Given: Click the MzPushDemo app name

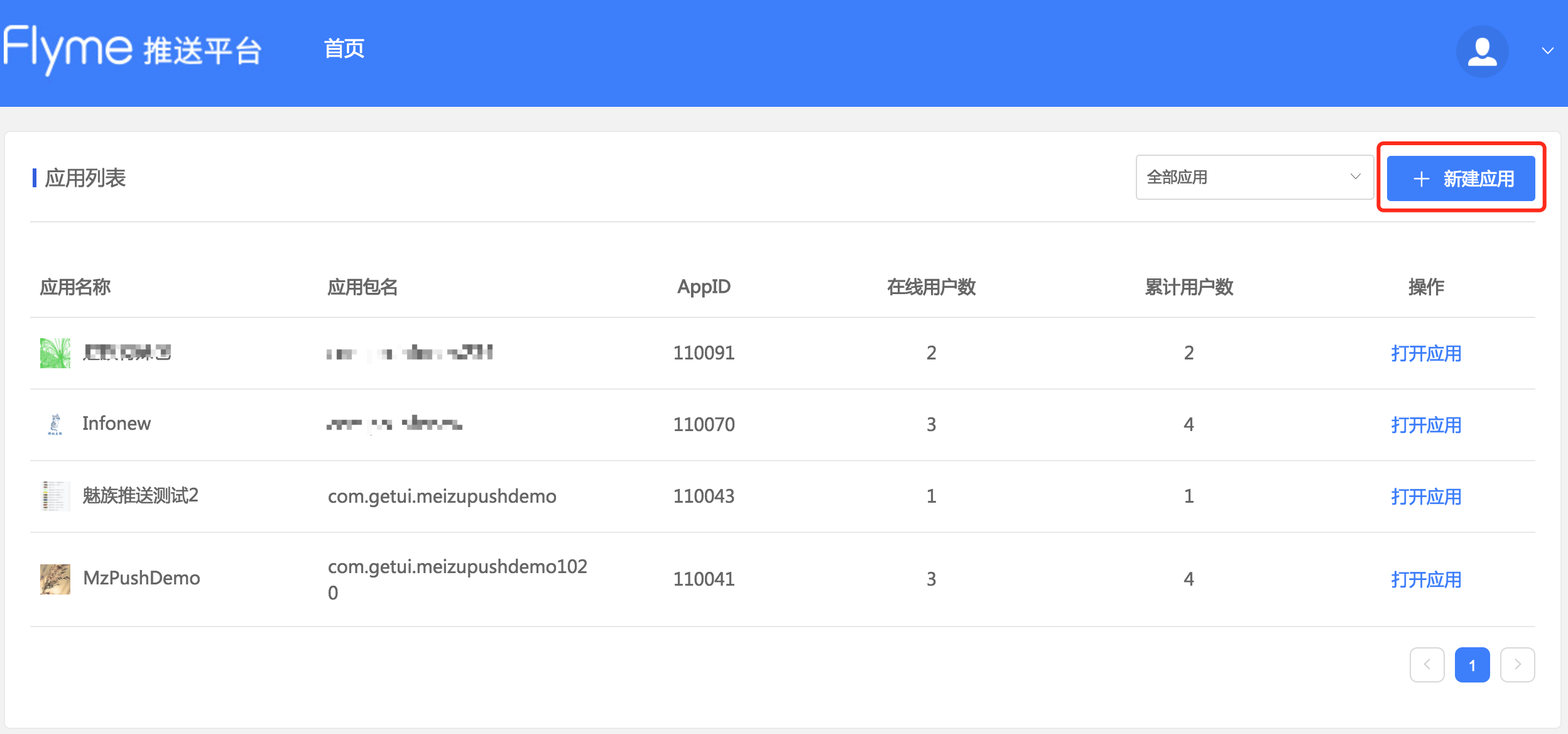Looking at the screenshot, I should pyautogui.click(x=141, y=578).
